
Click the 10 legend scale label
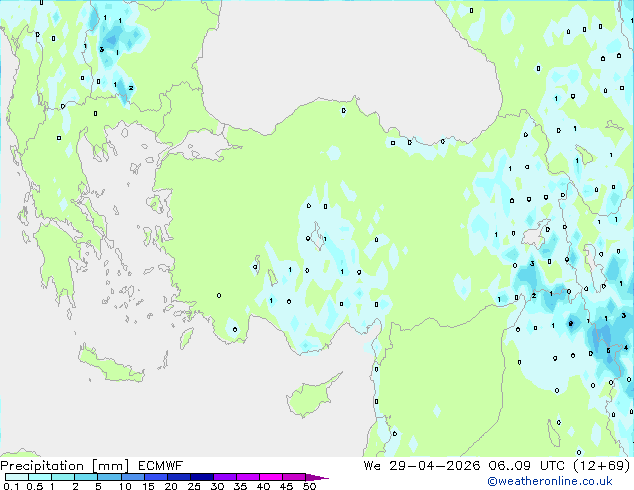(x=125, y=486)
